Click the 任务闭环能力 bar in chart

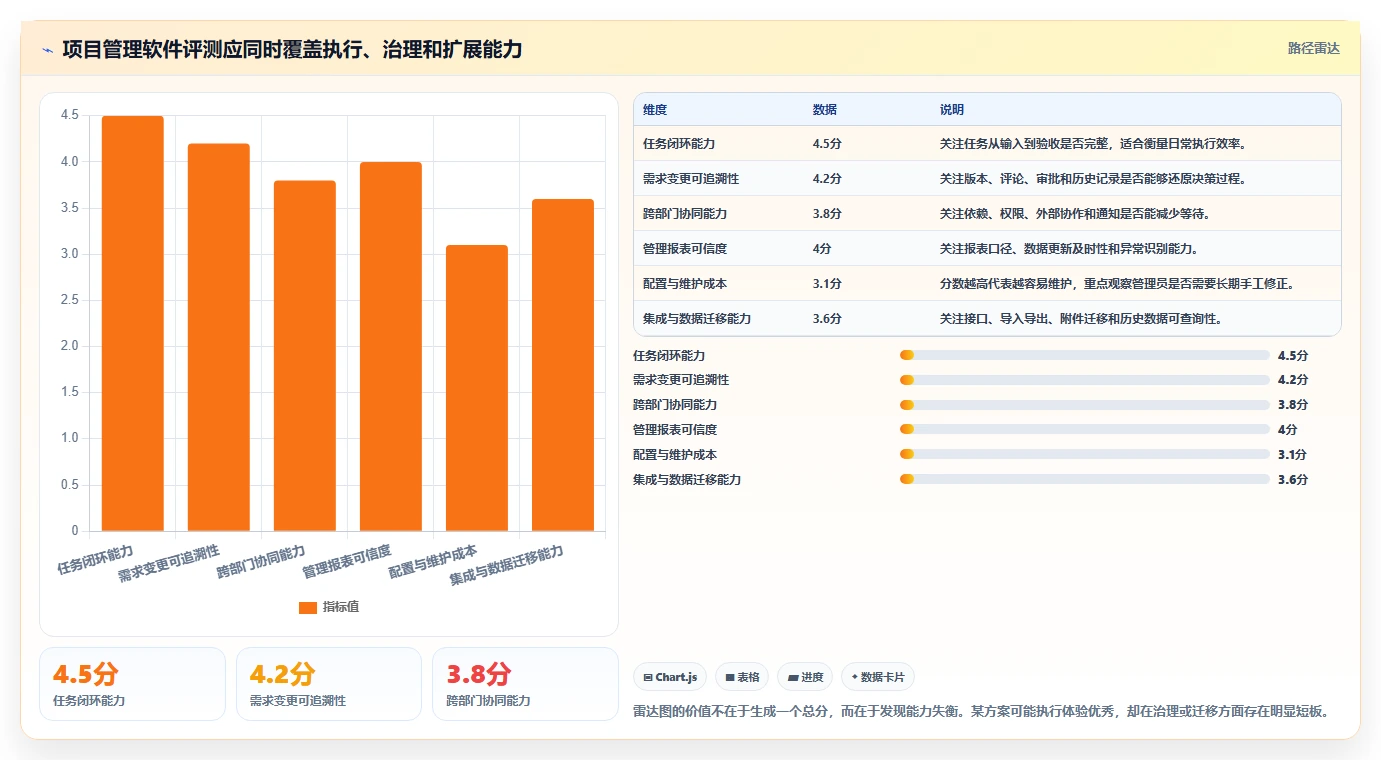[x=133, y=323]
